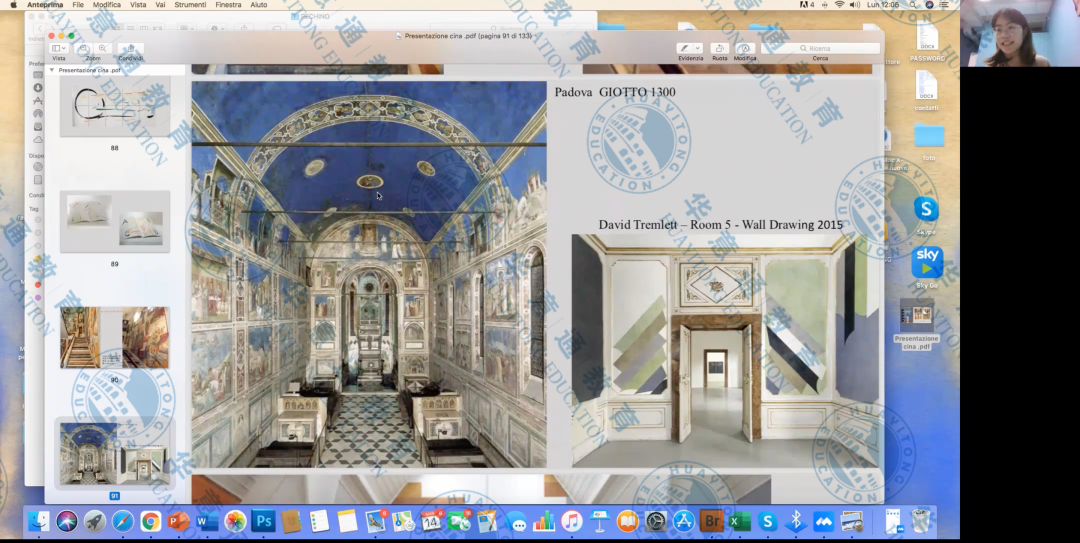Image resolution: width=1080 pixels, height=543 pixels.
Task: Click the volume icon in menu bar
Action: coord(855,5)
